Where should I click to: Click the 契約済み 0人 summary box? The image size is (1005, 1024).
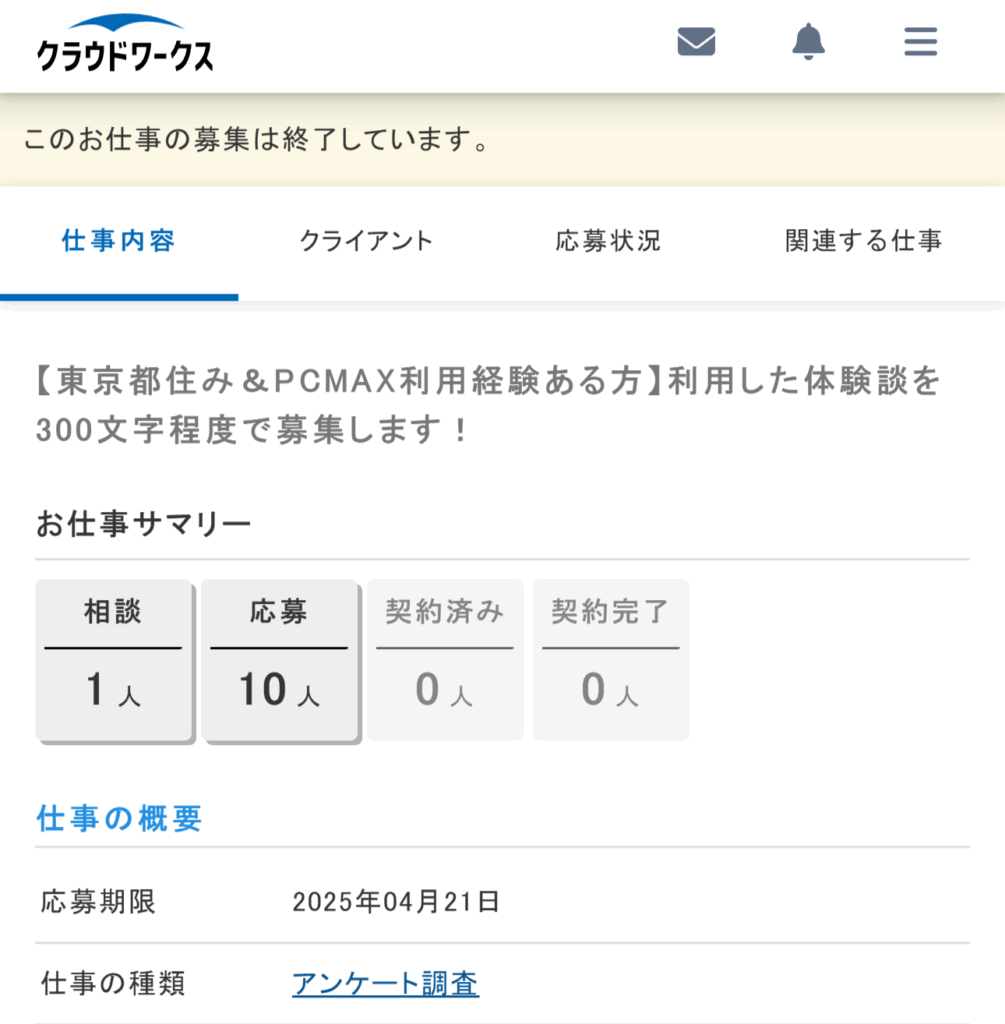(445, 660)
